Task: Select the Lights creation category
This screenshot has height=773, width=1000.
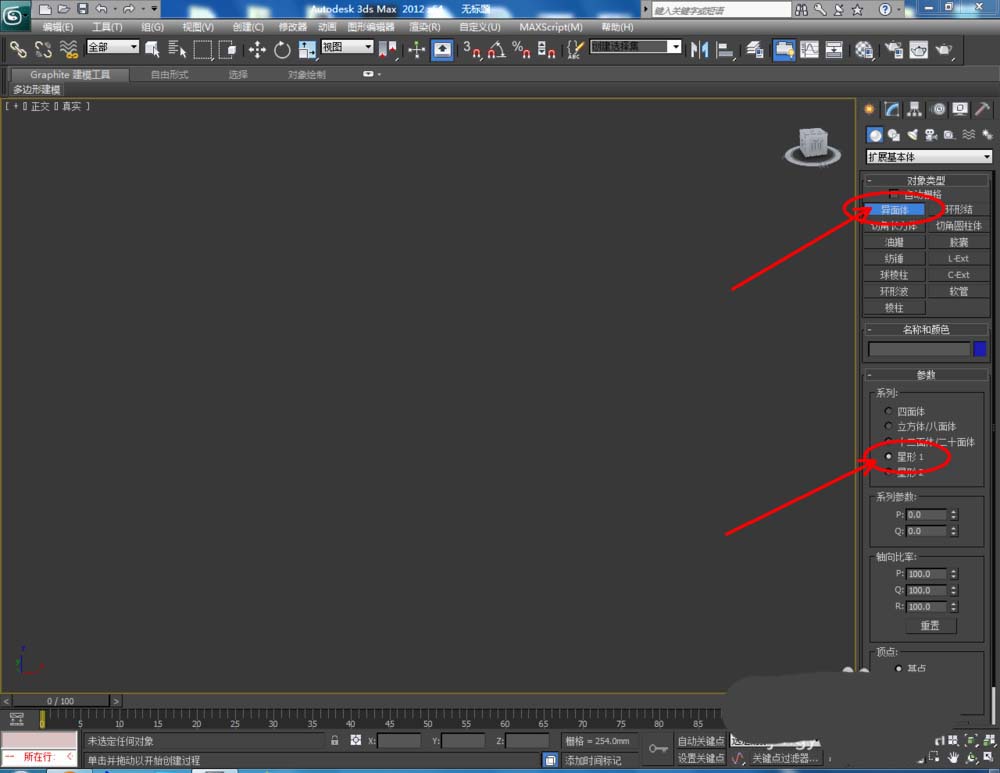Action: [x=913, y=135]
